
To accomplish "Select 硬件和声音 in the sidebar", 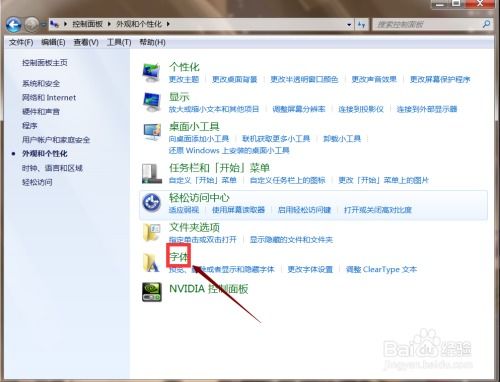I will [41, 111].
